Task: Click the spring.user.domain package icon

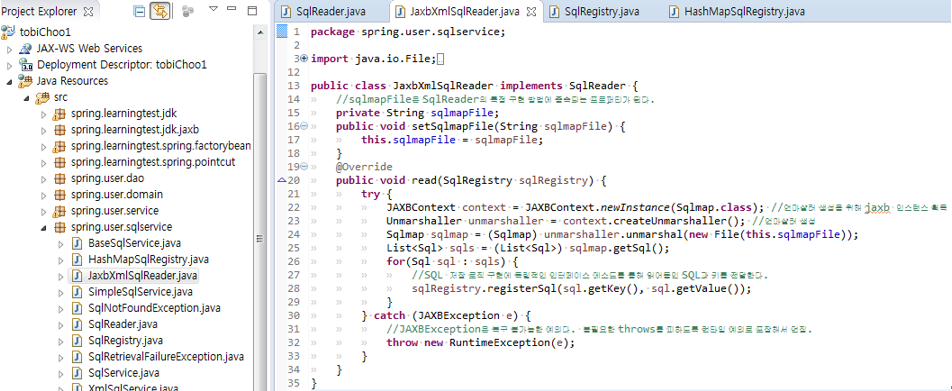Action: pos(60,195)
